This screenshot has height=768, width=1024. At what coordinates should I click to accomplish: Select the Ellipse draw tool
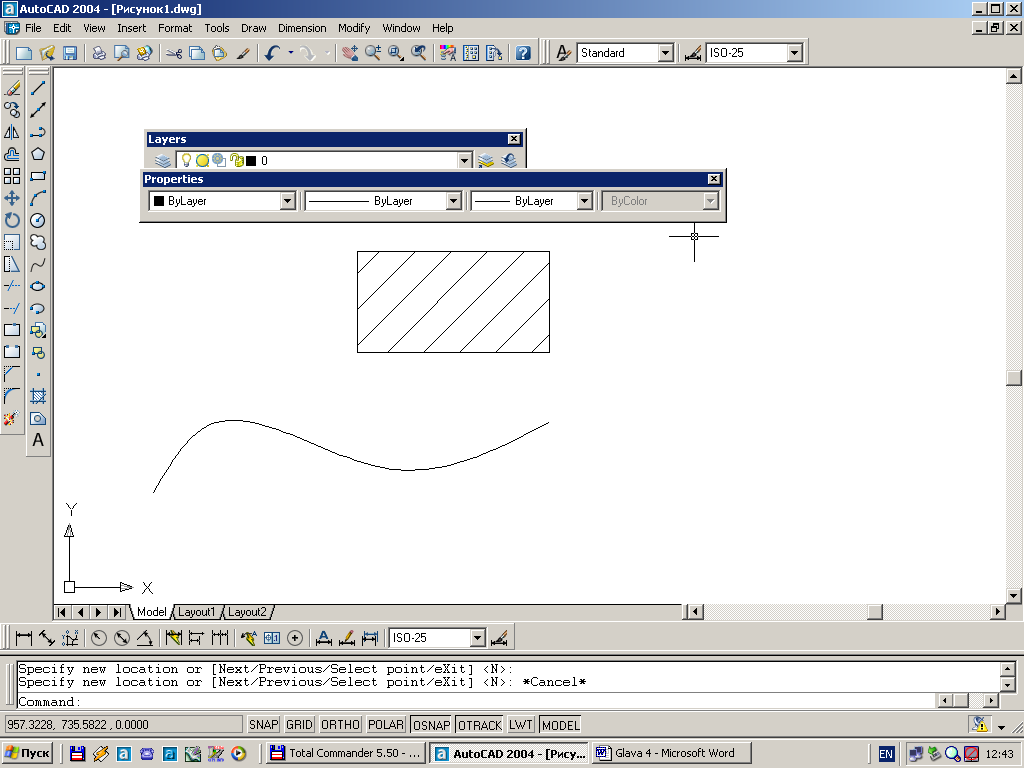click(x=38, y=287)
